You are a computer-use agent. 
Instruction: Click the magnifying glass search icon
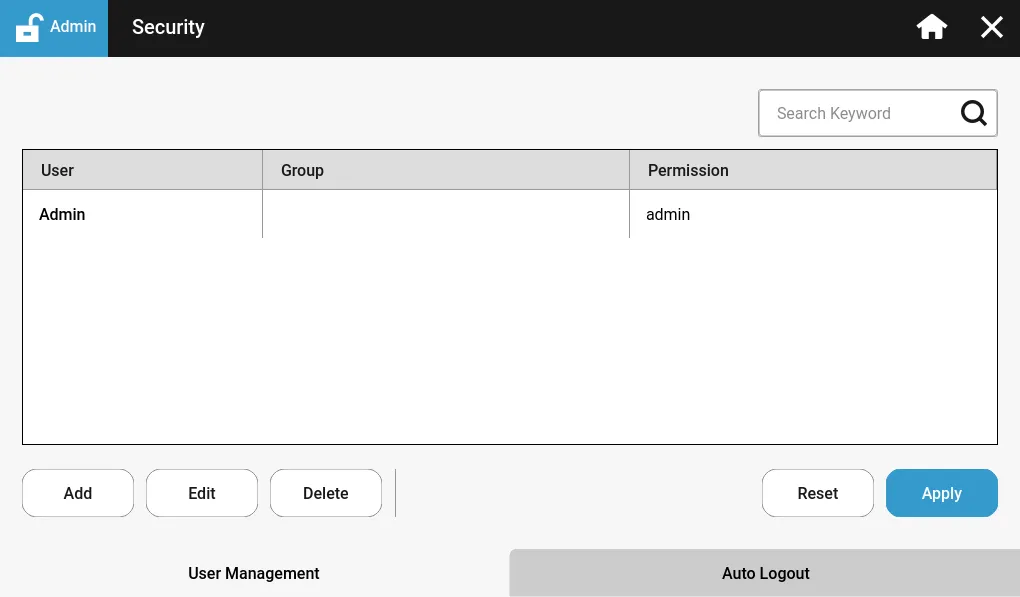coord(973,113)
